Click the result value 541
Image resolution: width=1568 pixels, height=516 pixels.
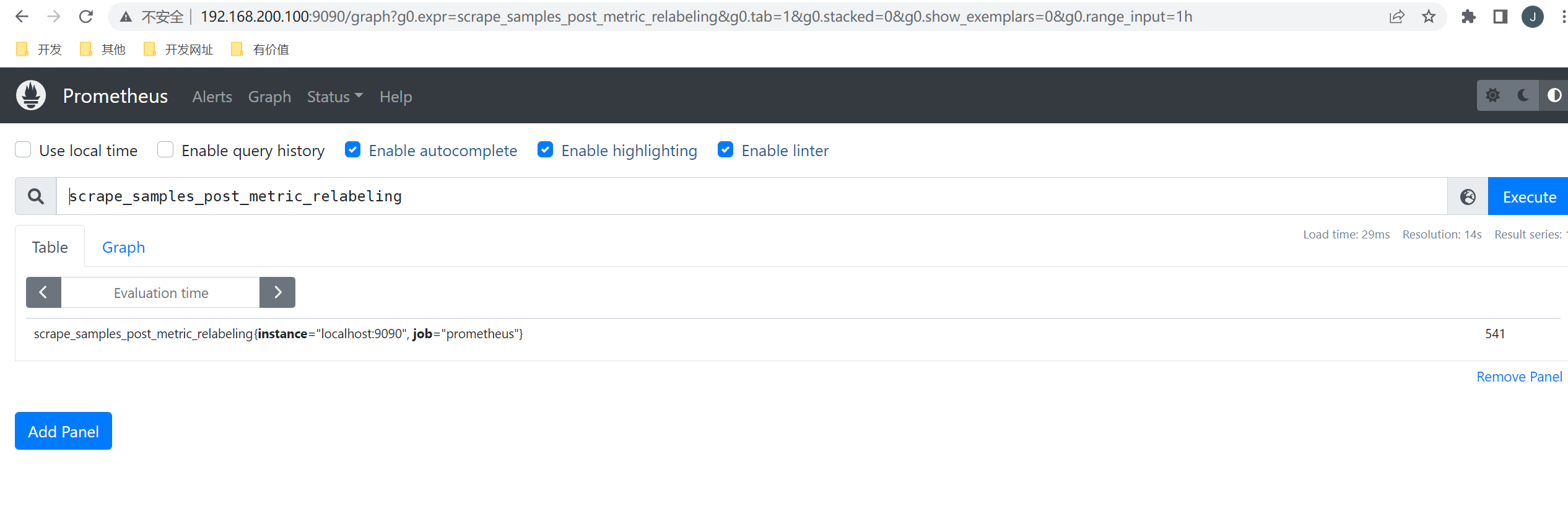[1495, 334]
